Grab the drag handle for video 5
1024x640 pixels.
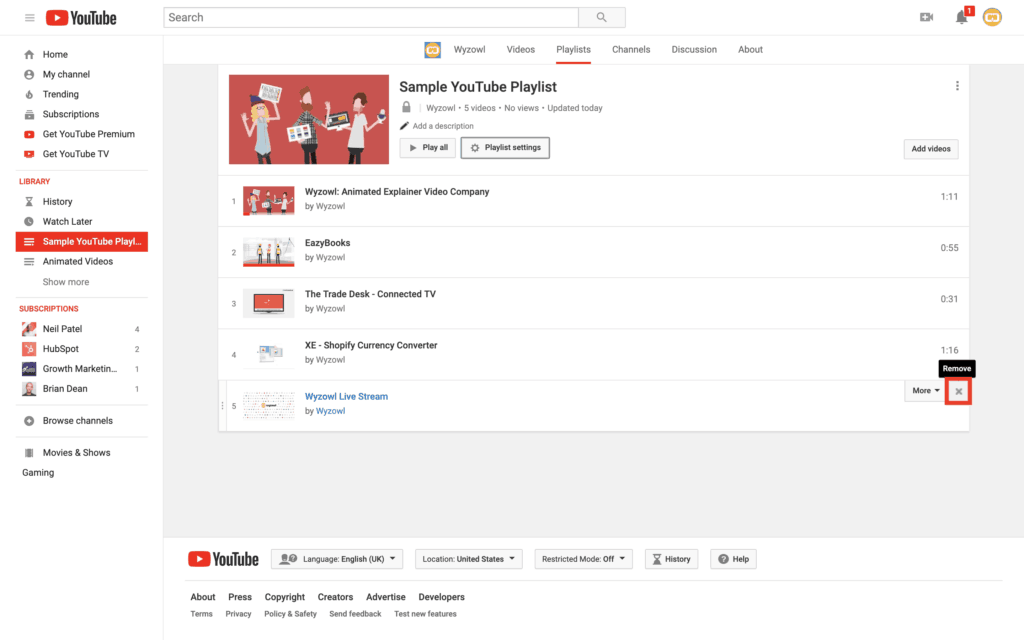[x=222, y=406]
